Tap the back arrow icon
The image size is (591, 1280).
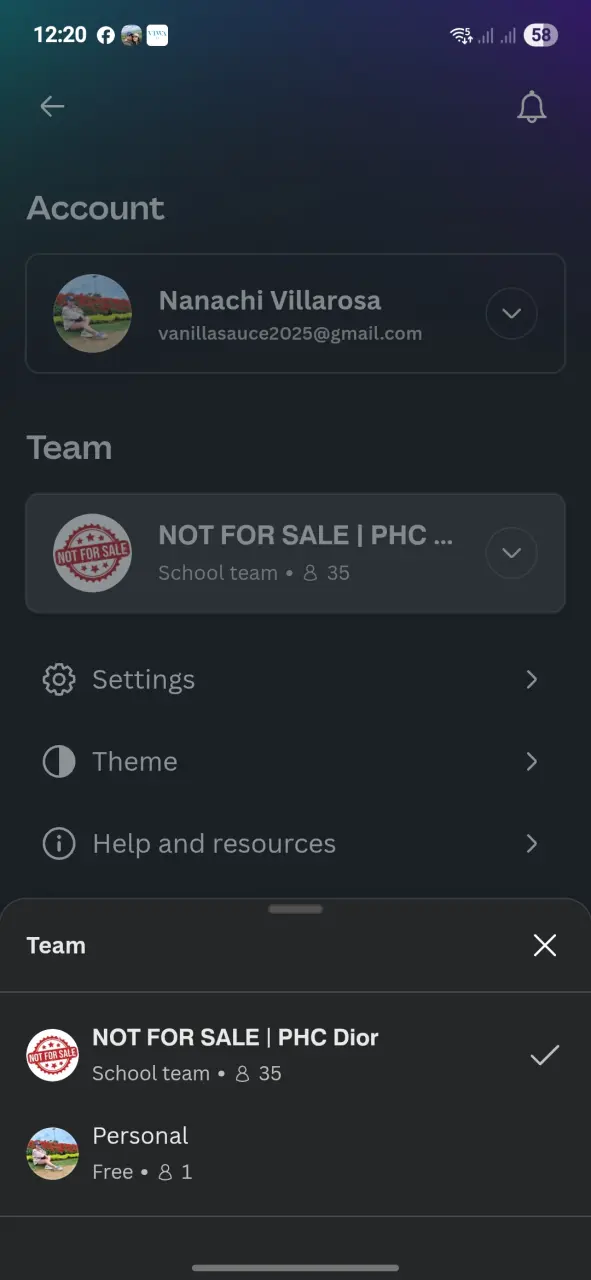click(52, 106)
